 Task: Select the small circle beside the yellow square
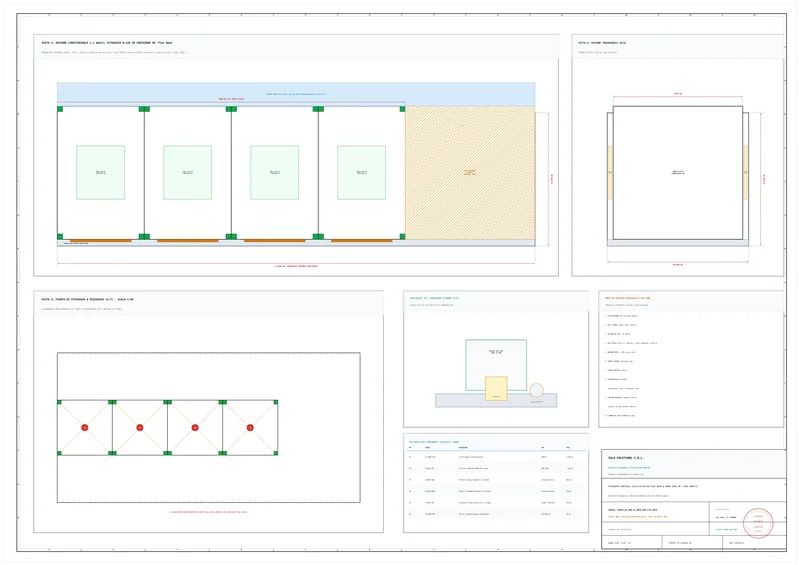(x=536, y=390)
